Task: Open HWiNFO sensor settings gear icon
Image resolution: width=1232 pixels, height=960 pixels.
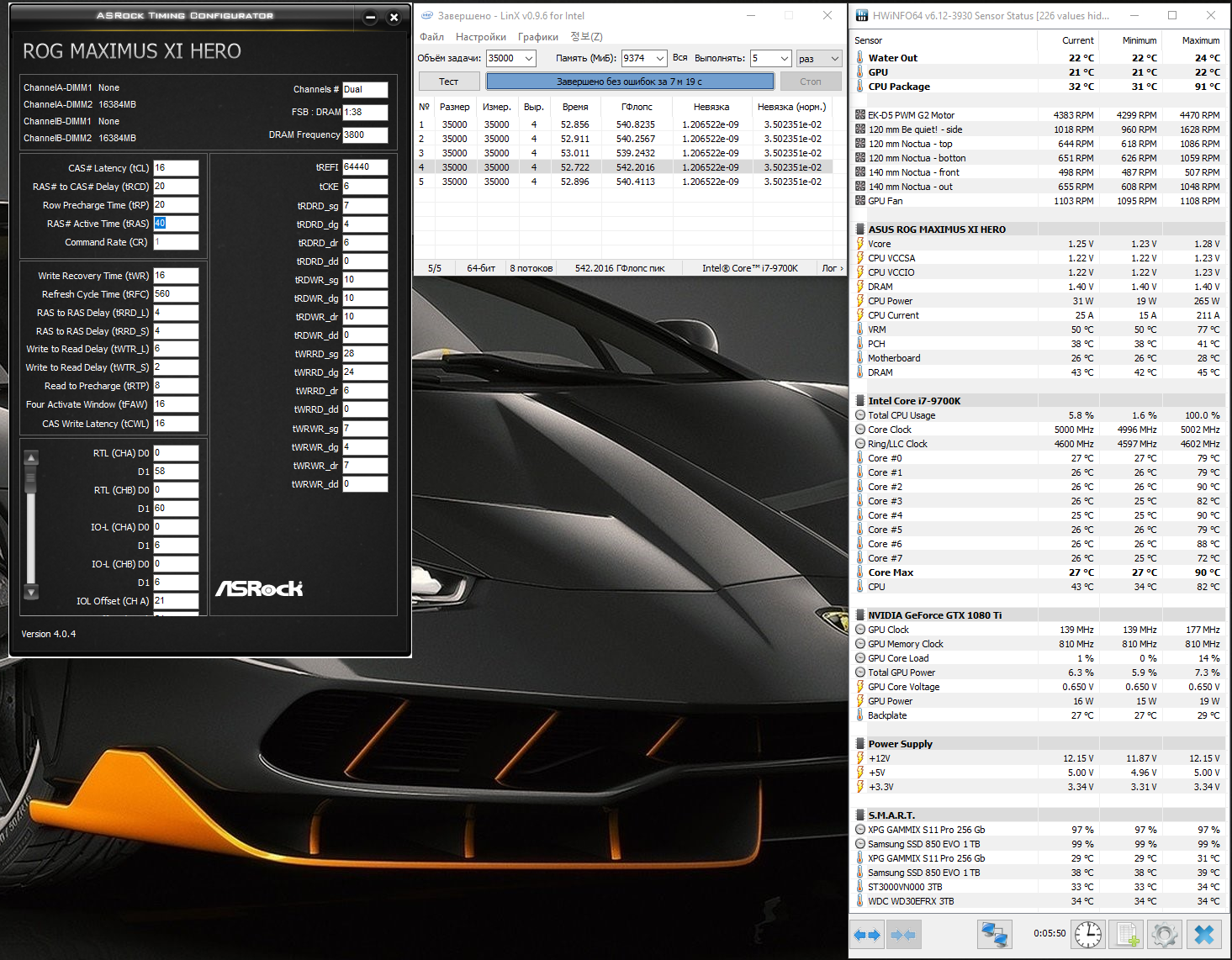Action: pos(1165,934)
